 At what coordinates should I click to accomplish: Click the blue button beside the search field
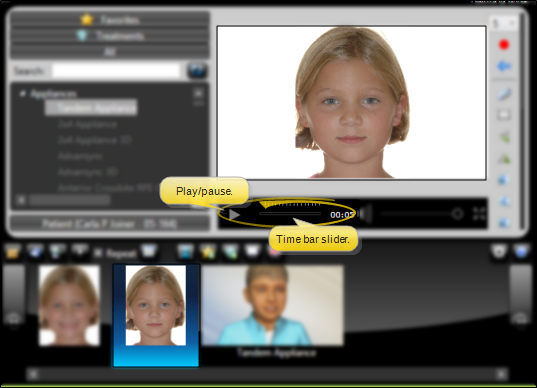(x=197, y=71)
